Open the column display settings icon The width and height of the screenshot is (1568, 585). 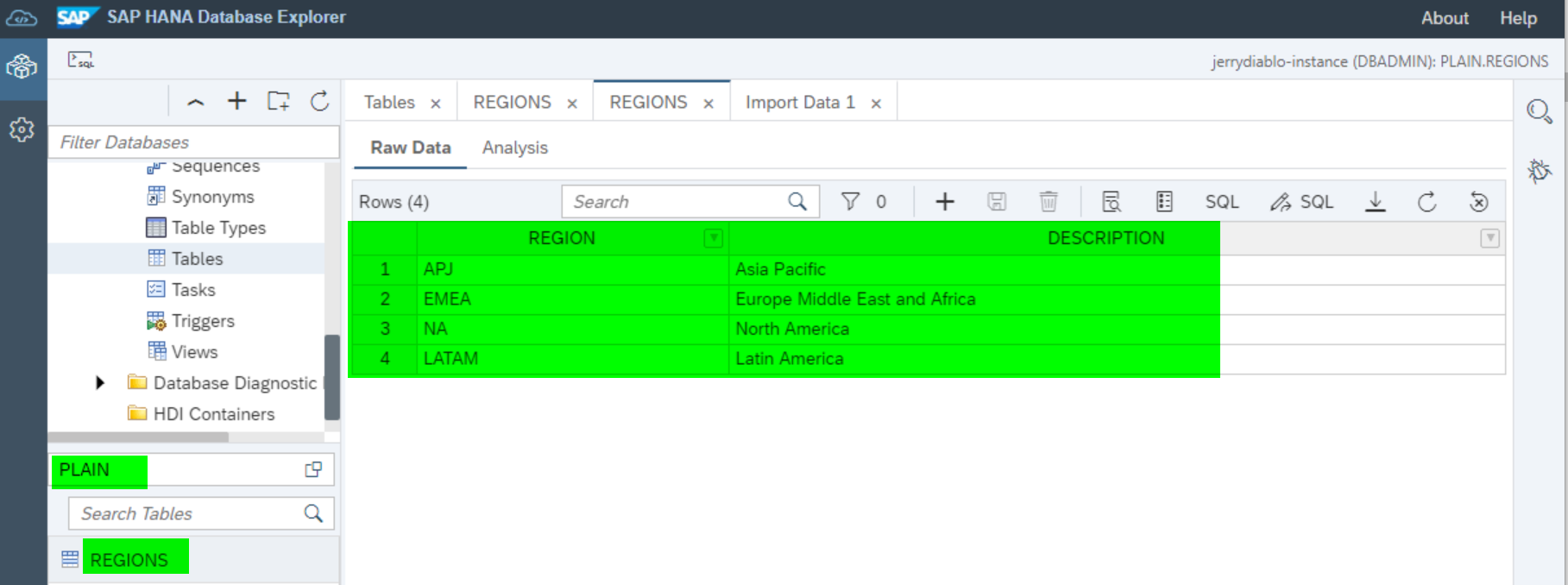(x=1164, y=201)
